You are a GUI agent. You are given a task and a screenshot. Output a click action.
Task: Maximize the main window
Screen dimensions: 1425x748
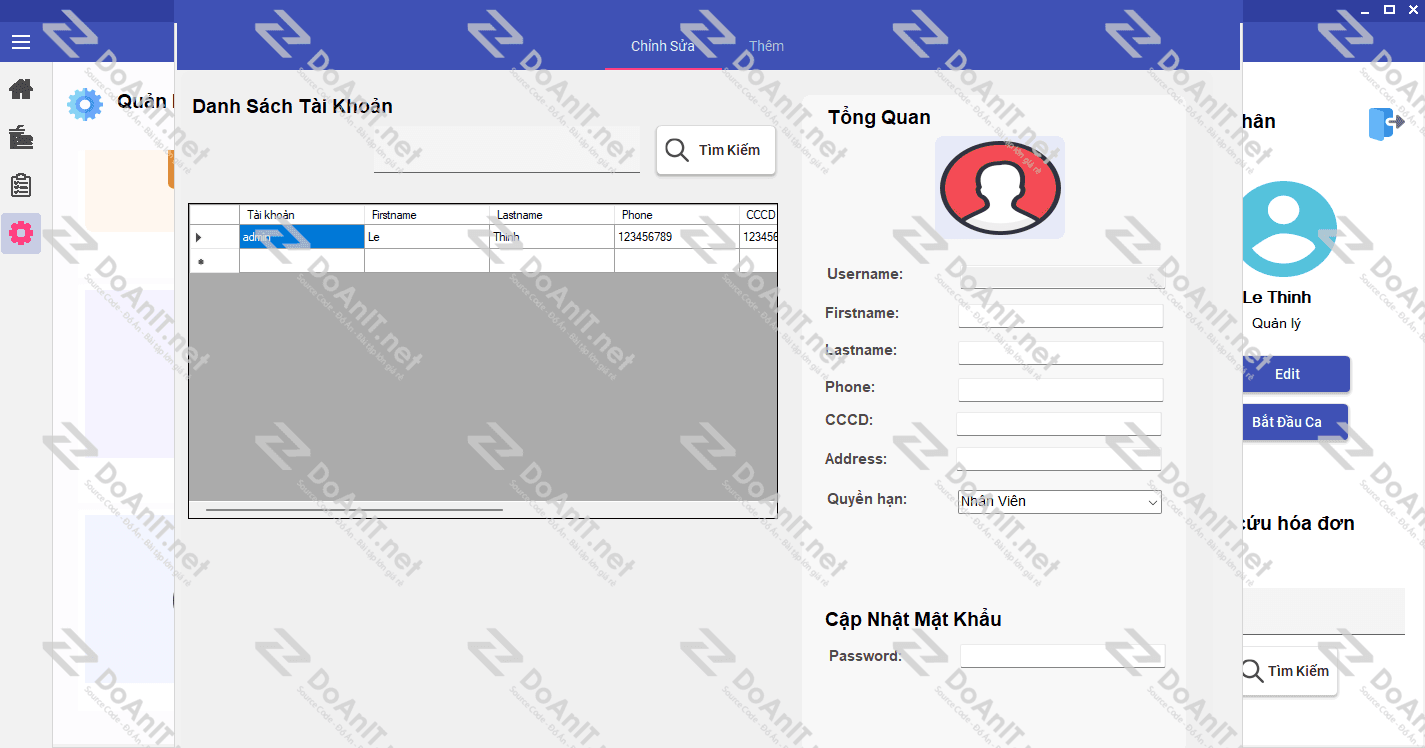[1389, 9]
